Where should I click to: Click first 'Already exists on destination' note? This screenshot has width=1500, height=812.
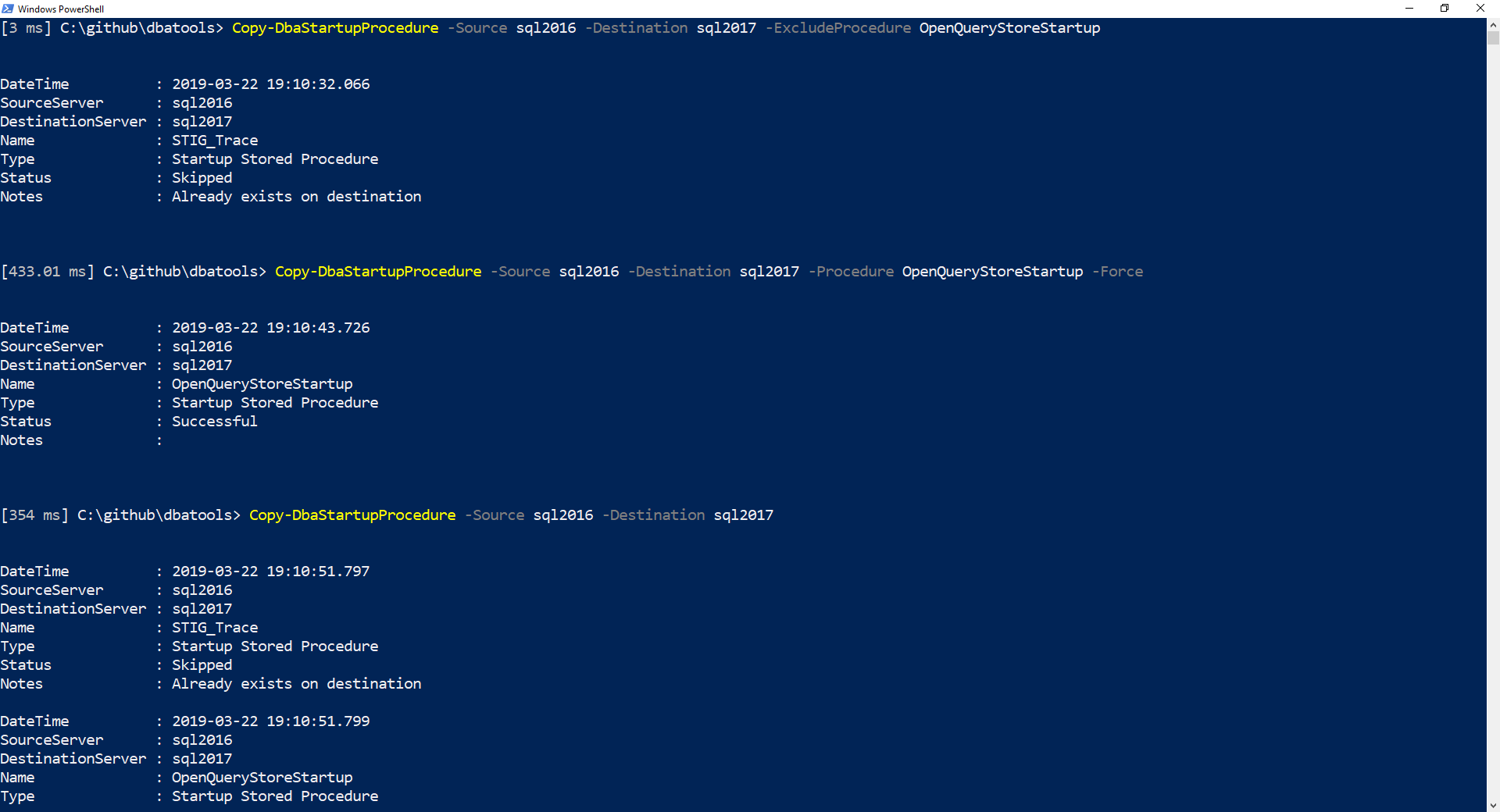point(296,197)
